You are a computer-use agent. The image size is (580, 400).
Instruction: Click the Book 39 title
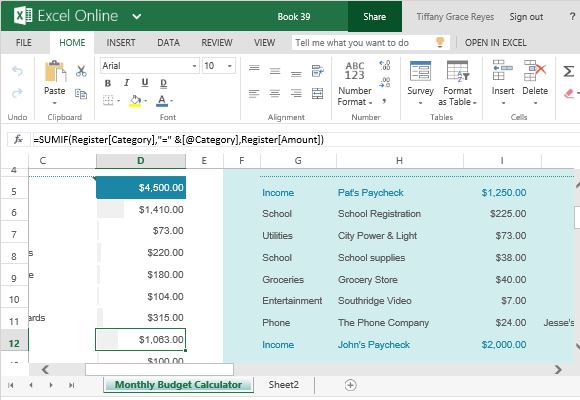pyautogui.click(x=294, y=17)
